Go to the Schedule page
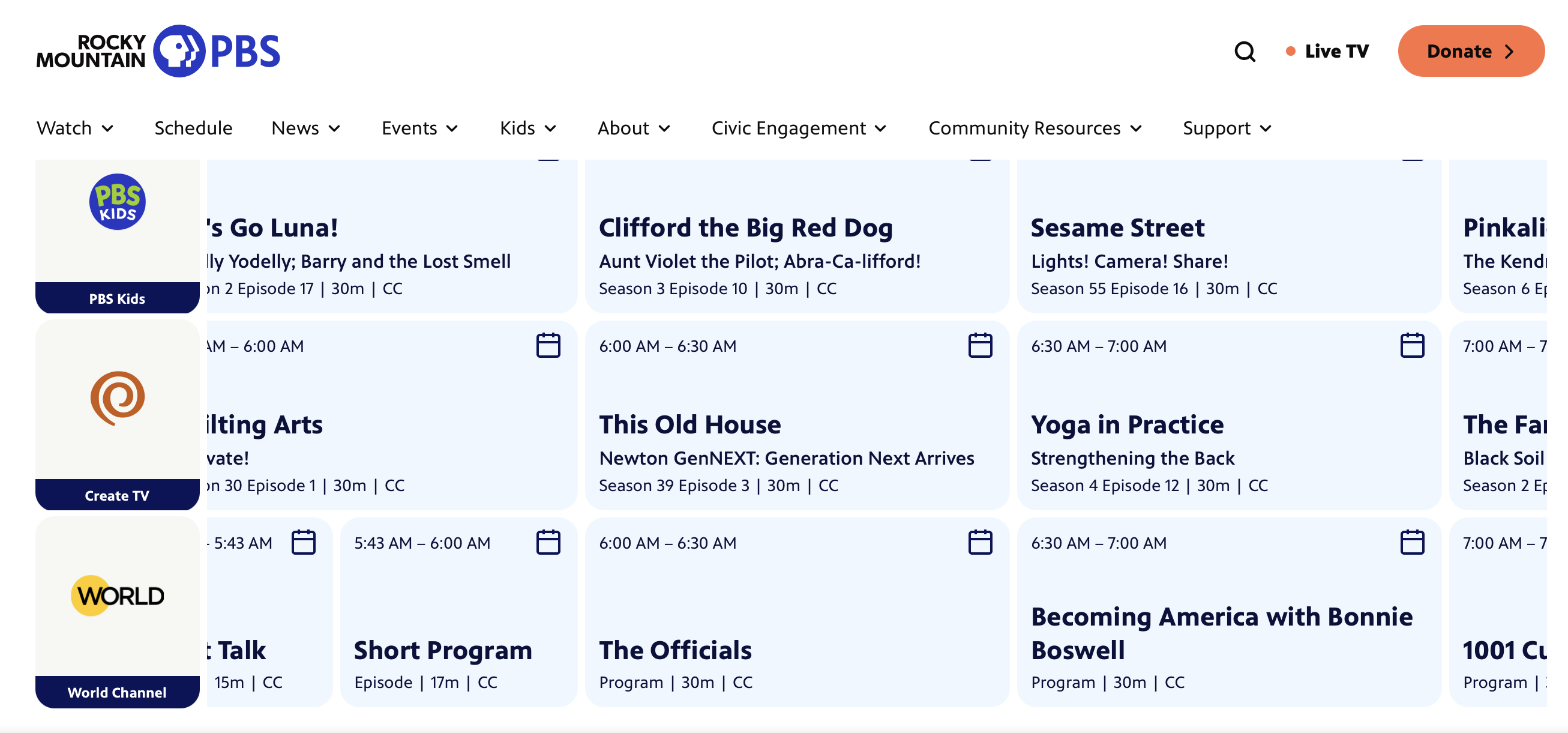Viewport: 1568px width, 733px height. (x=193, y=128)
